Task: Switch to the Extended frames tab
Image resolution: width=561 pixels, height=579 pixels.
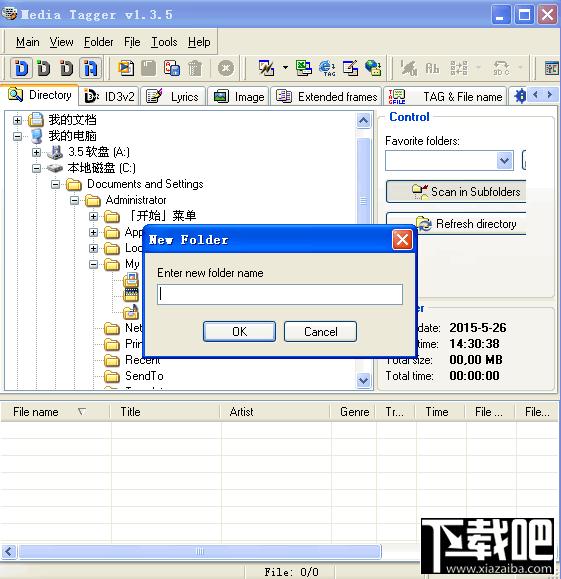Action: point(326,97)
